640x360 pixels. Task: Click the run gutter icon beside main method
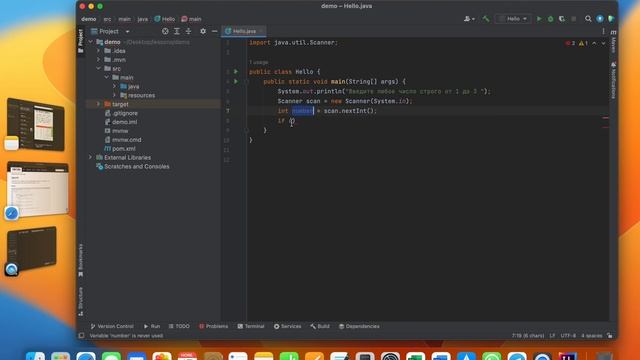click(236, 81)
